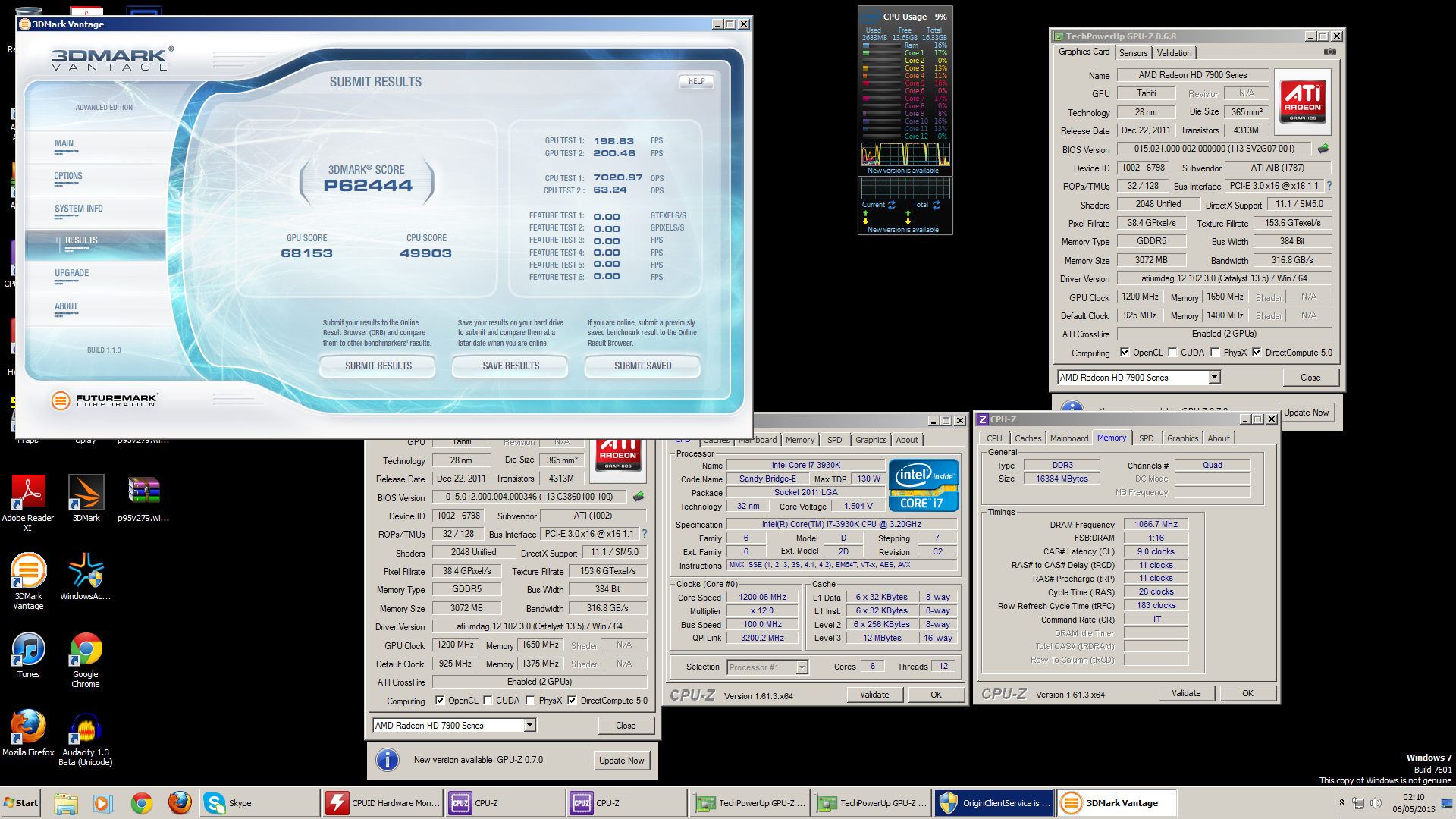Viewport: 1456px width, 819px height.
Task: Click Futuremark Corporation logo
Action: click(x=105, y=400)
